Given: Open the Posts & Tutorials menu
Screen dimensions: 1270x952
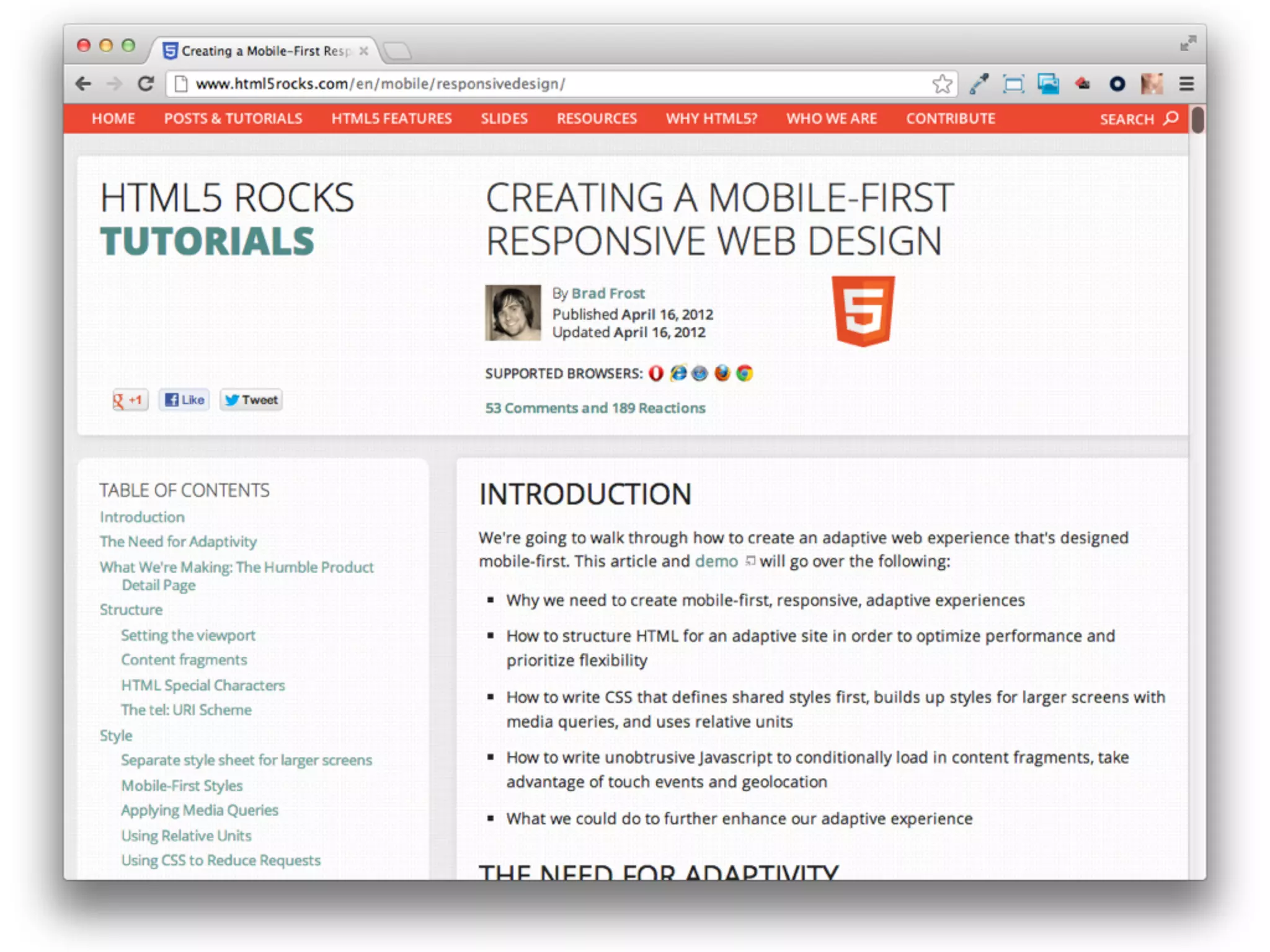Looking at the screenshot, I should pyautogui.click(x=233, y=118).
